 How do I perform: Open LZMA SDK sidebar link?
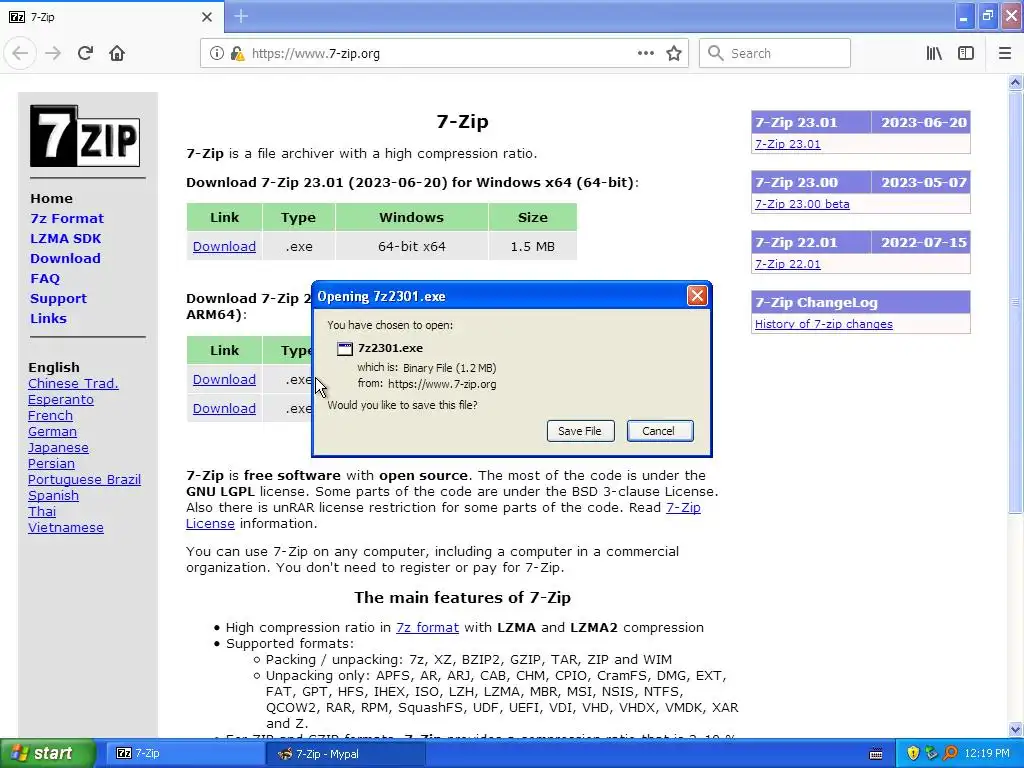65,238
